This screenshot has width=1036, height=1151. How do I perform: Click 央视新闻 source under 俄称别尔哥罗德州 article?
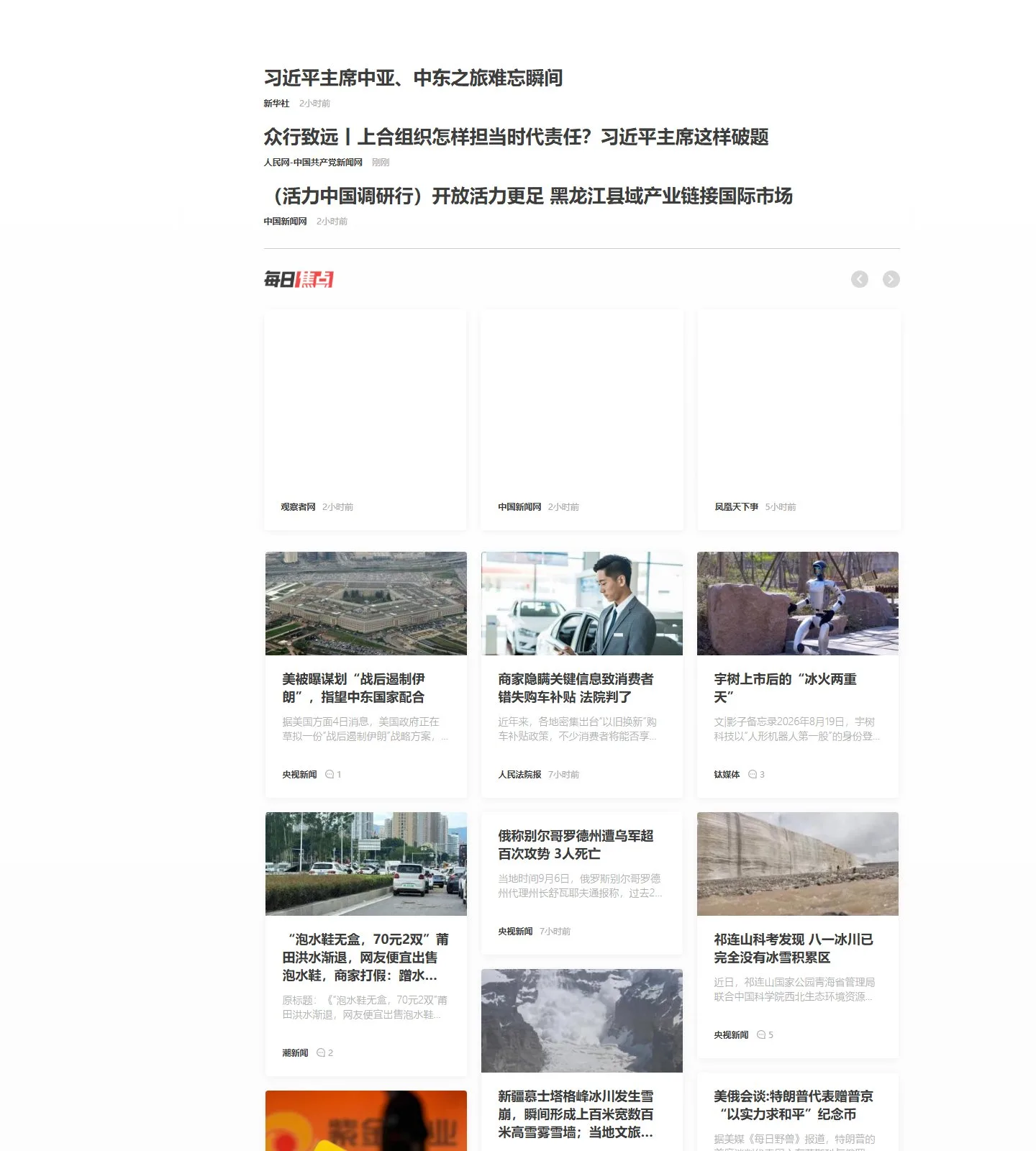coord(515,932)
